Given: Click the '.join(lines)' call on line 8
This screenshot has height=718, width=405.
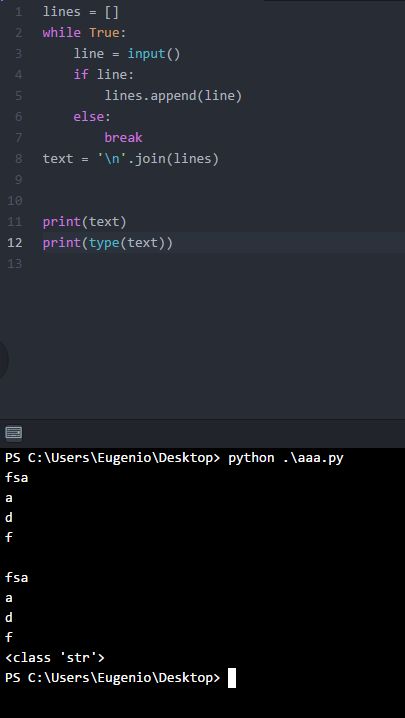Looking at the screenshot, I should (176, 159).
